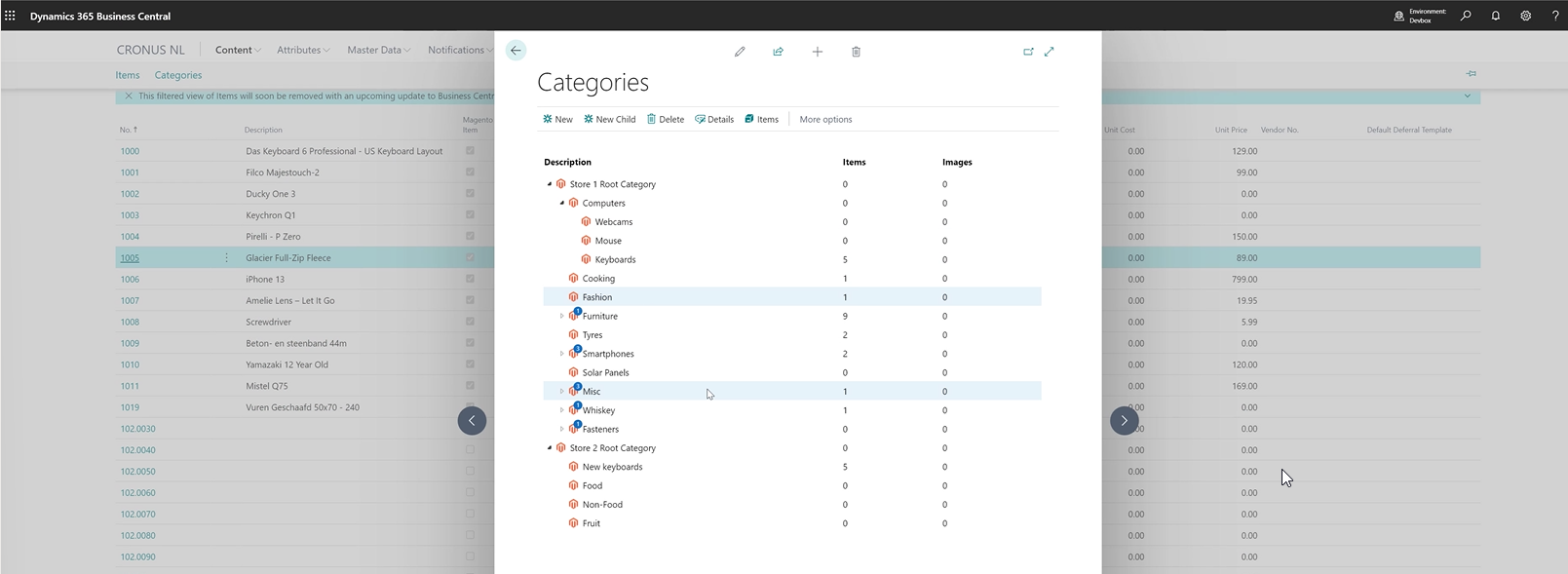1568x574 pixels.
Task: Open item number 1019 link
Action: coord(130,407)
